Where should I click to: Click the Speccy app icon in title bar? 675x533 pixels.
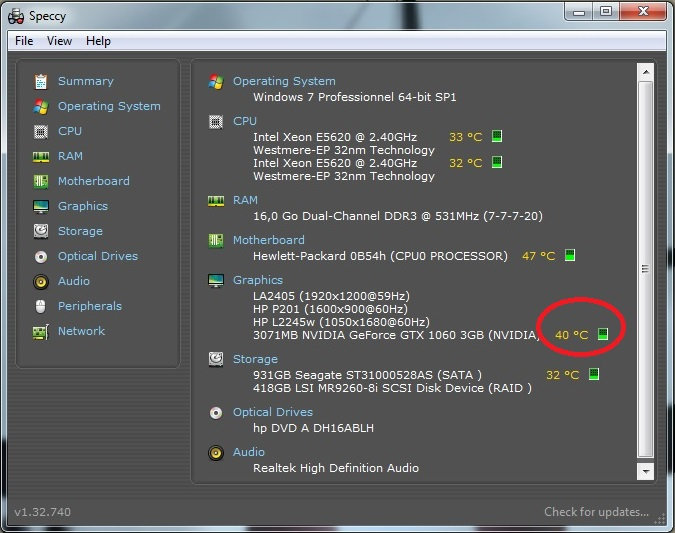(x=16, y=16)
